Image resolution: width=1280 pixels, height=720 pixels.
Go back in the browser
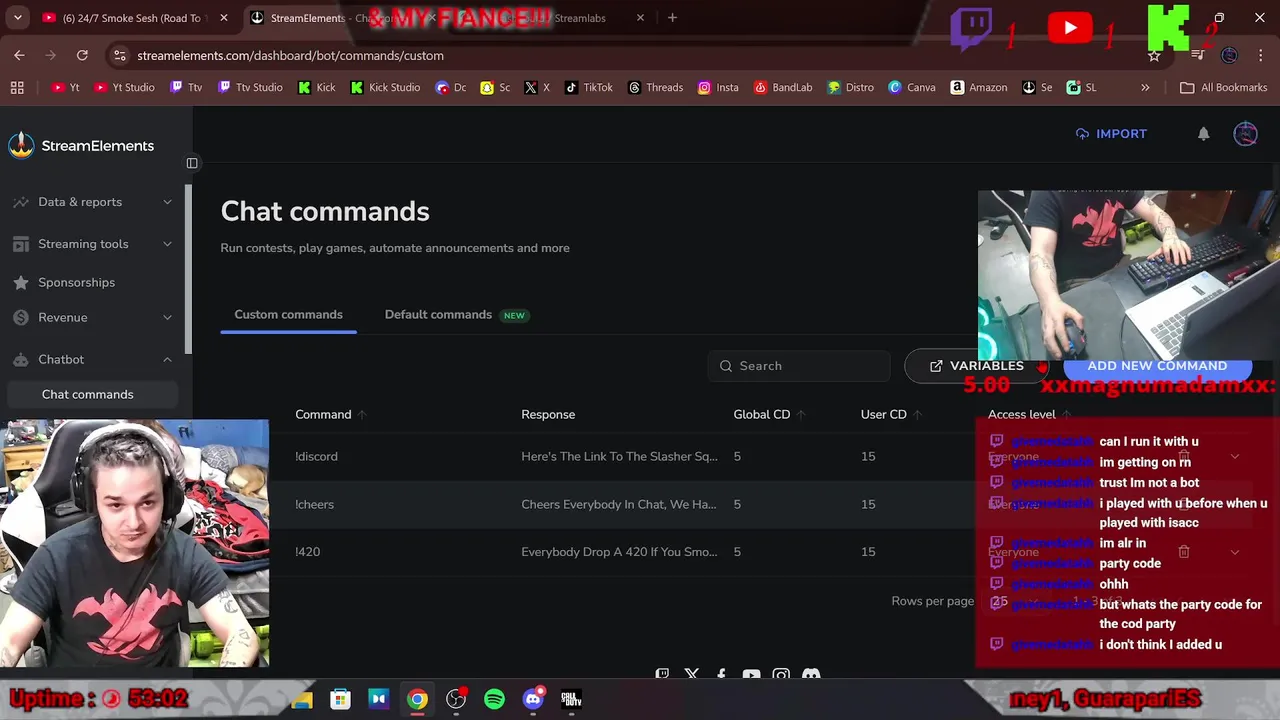click(x=19, y=55)
